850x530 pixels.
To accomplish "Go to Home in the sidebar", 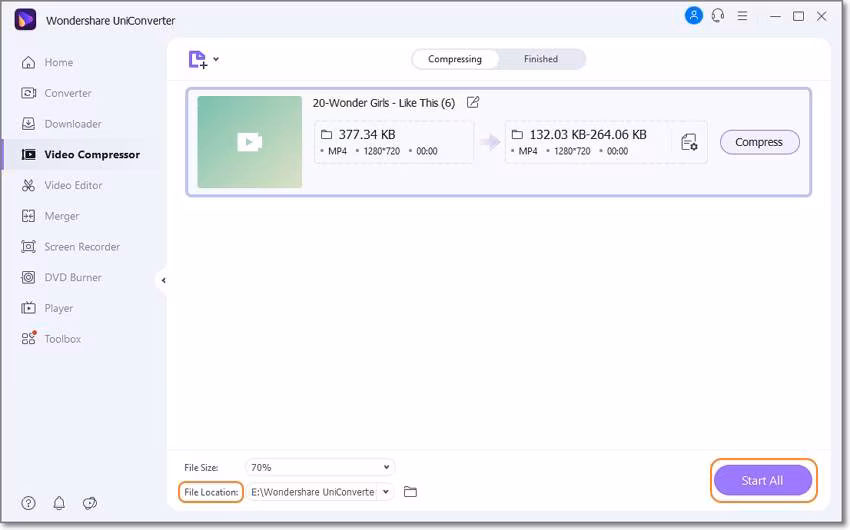I will click(47, 62).
